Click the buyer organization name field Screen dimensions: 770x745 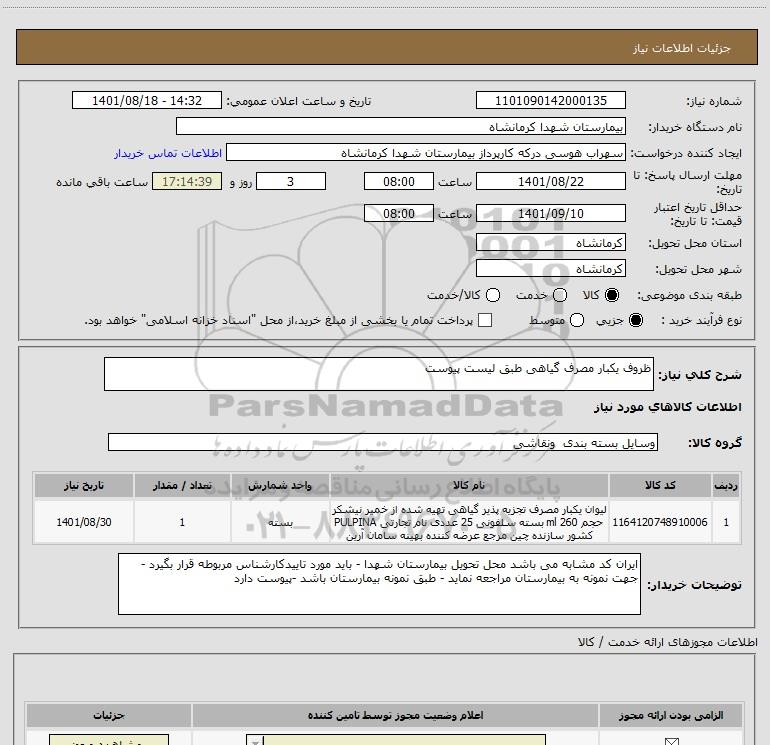coord(401,126)
